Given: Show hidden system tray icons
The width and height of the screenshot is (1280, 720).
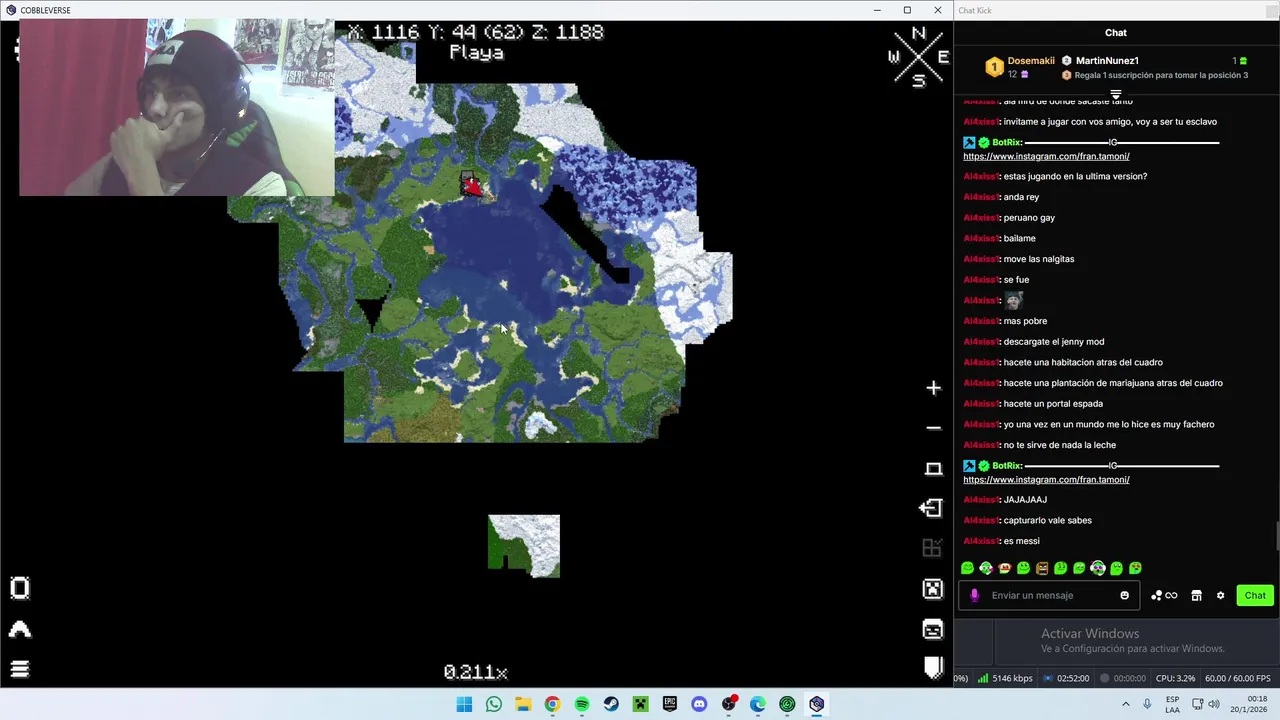Looking at the screenshot, I should click(x=1125, y=704).
